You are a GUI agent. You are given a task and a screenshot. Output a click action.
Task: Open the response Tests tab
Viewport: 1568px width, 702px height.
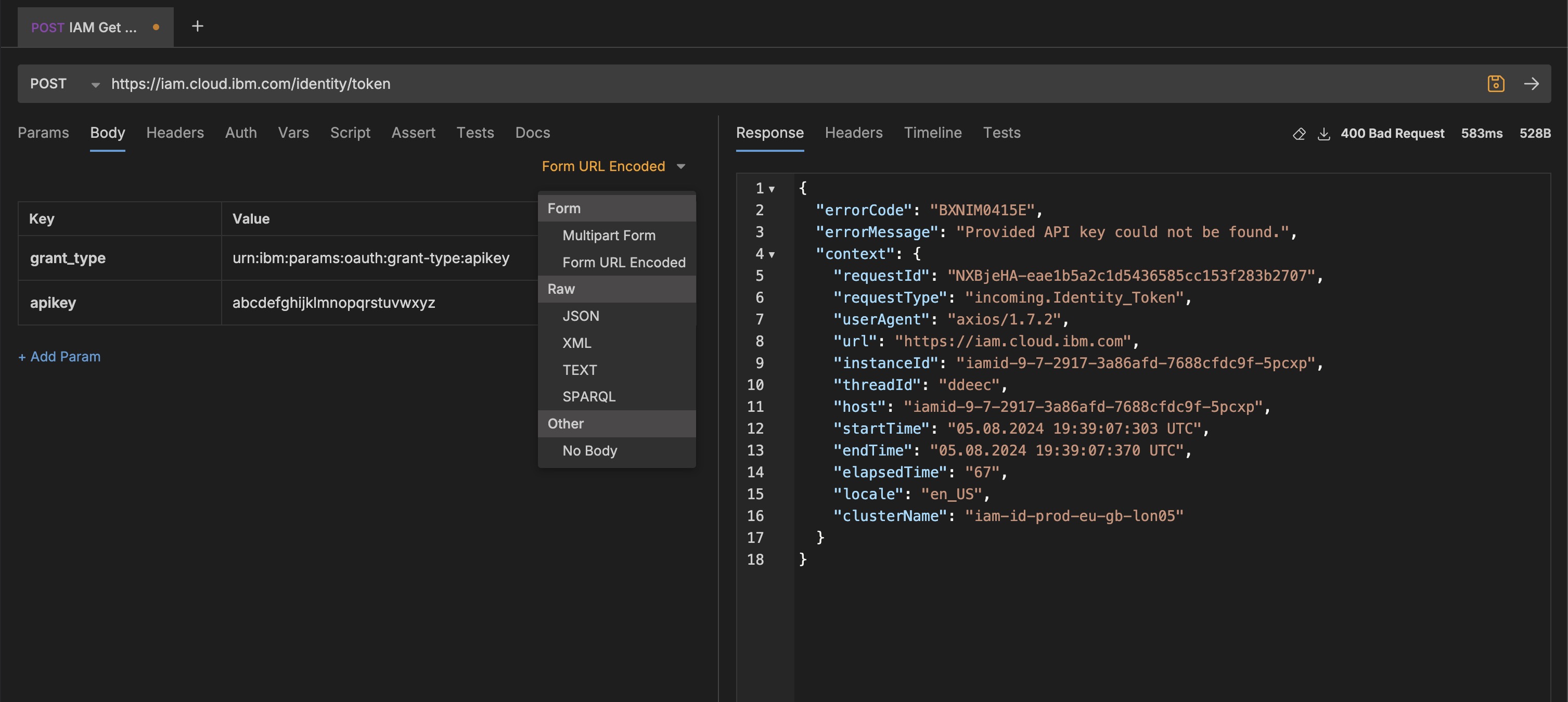1002,133
